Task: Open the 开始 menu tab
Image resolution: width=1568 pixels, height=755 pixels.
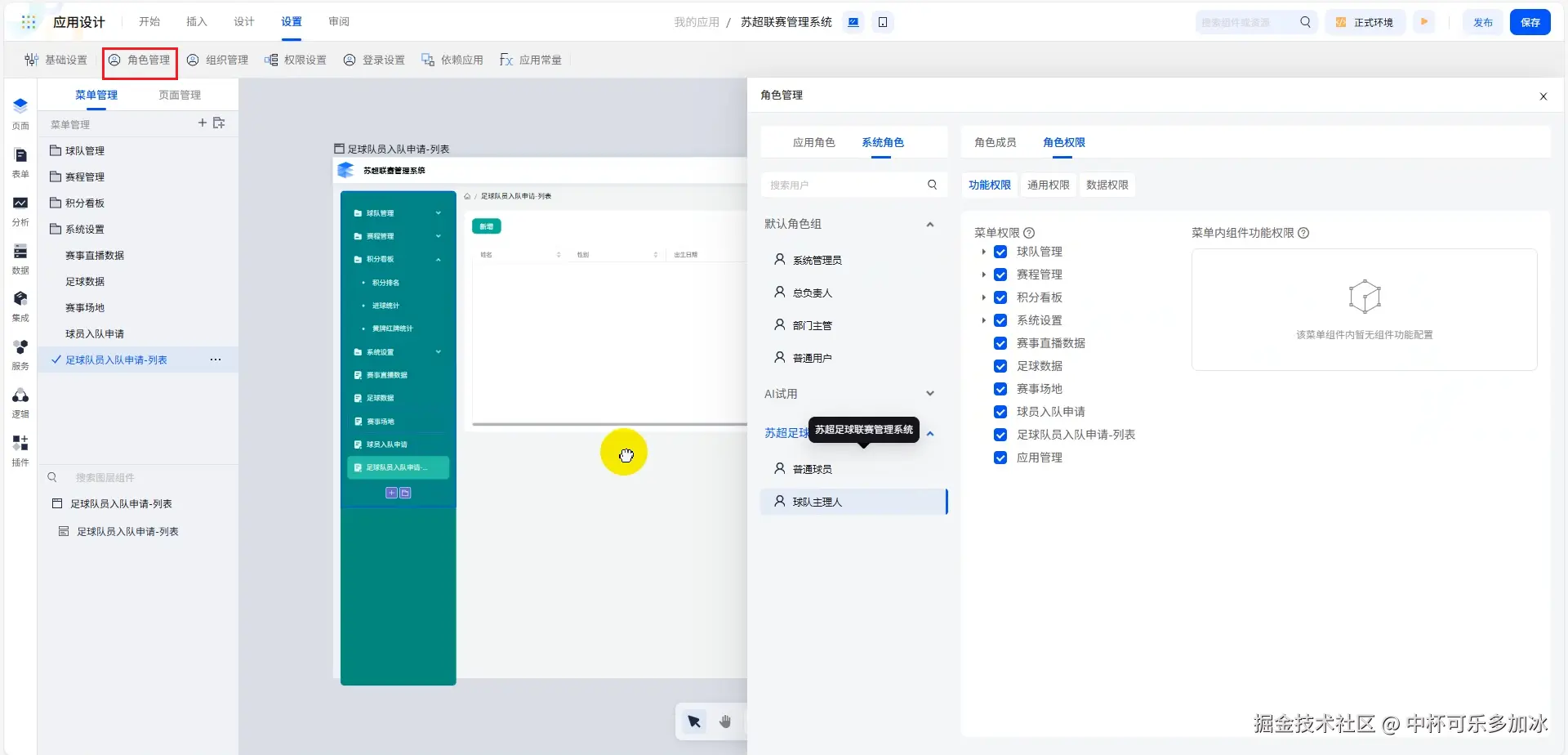Action: [149, 22]
